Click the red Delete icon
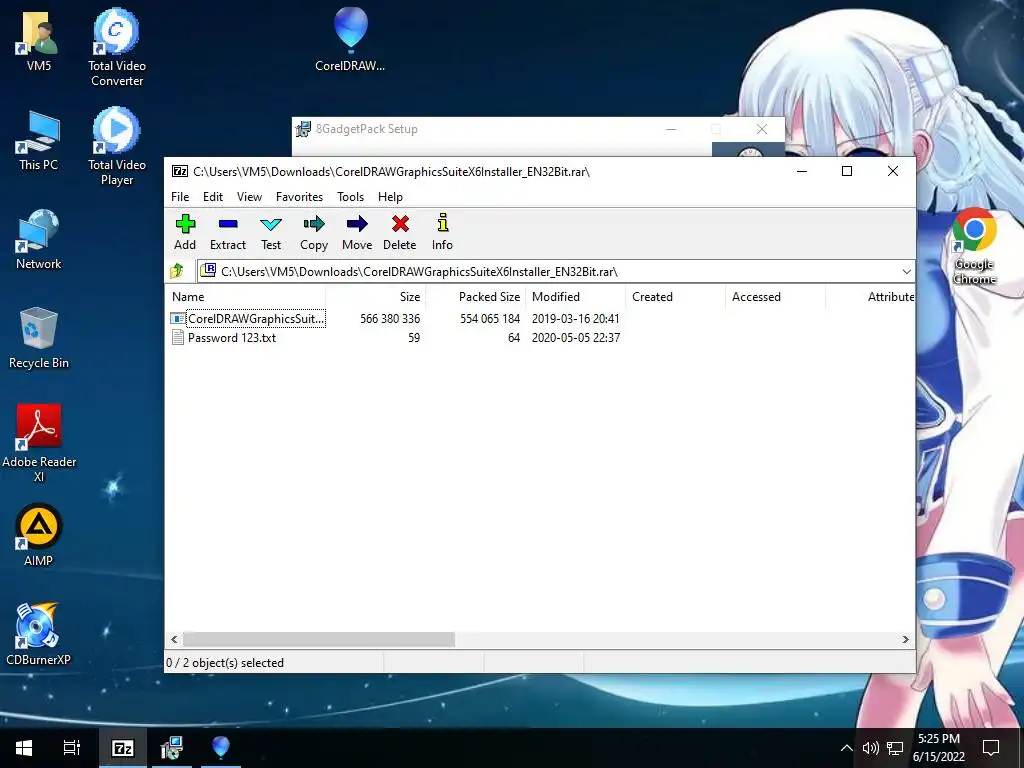Viewport: 1024px width, 768px height. pyautogui.click(x=400, y=232)
